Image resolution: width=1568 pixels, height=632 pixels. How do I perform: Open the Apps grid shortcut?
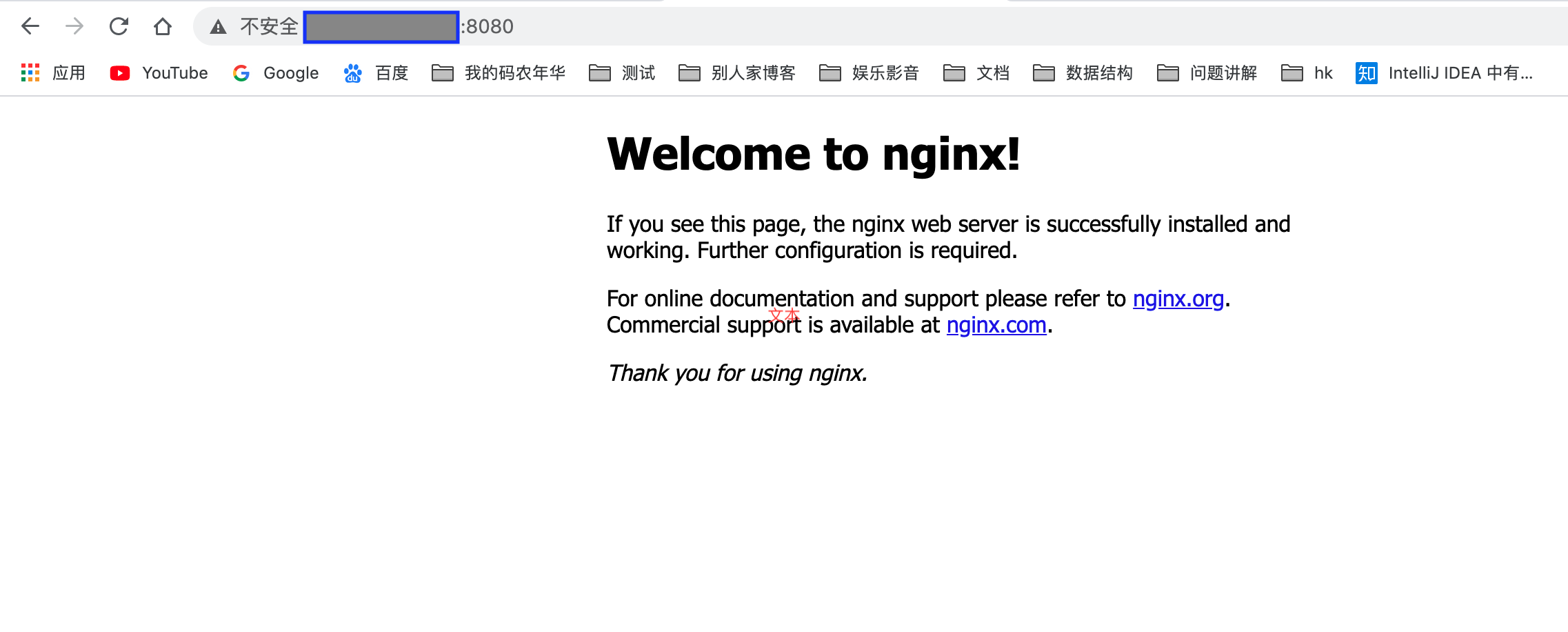53,72
